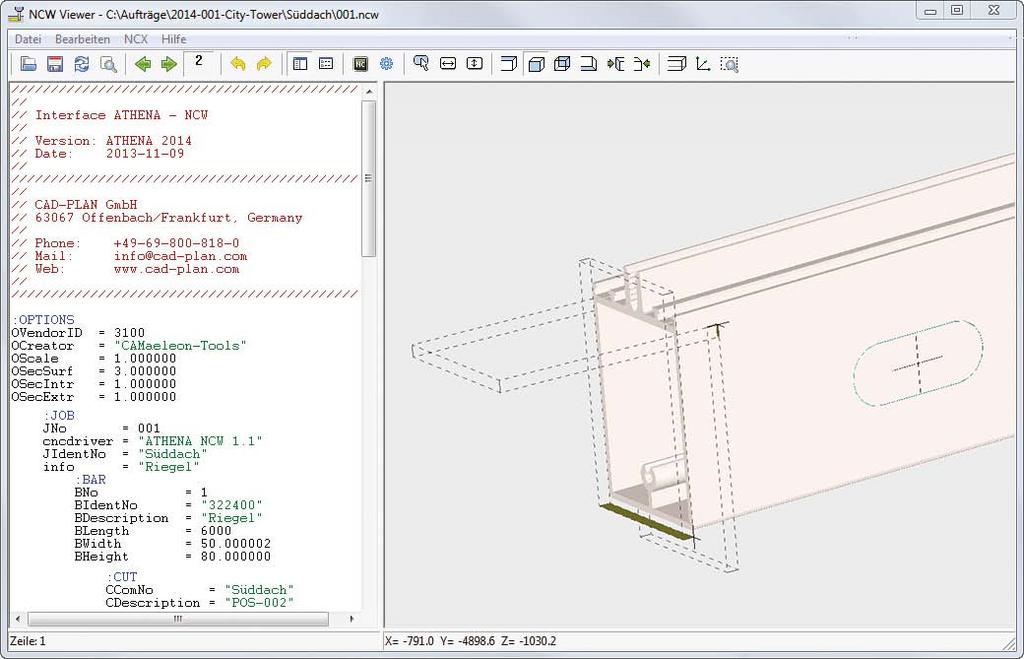
Task: Click the X Y Z coordinates in status bar
Action: pyautogui.click(x=471, y=641)
